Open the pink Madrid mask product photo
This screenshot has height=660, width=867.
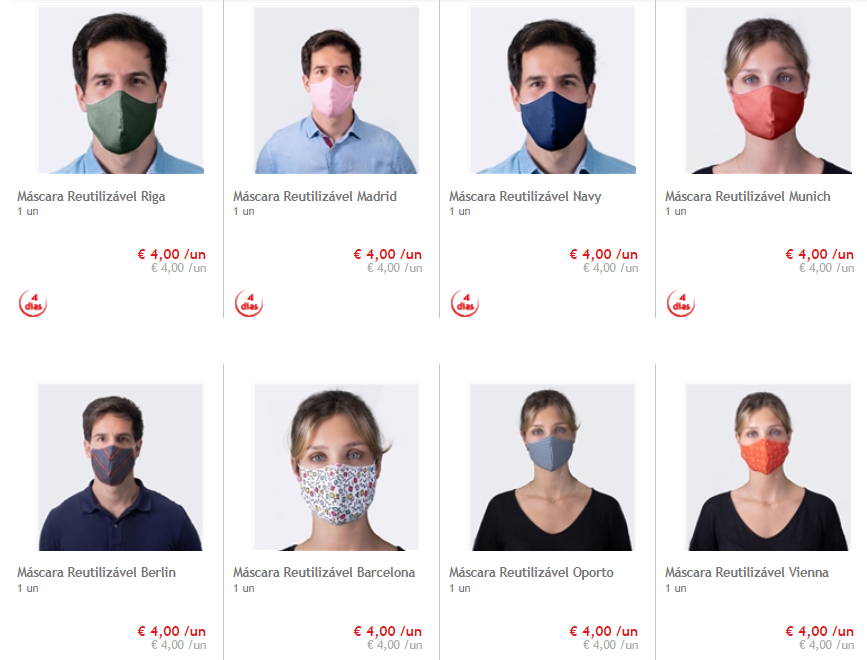pyautogui.click(x=336, y=90)
